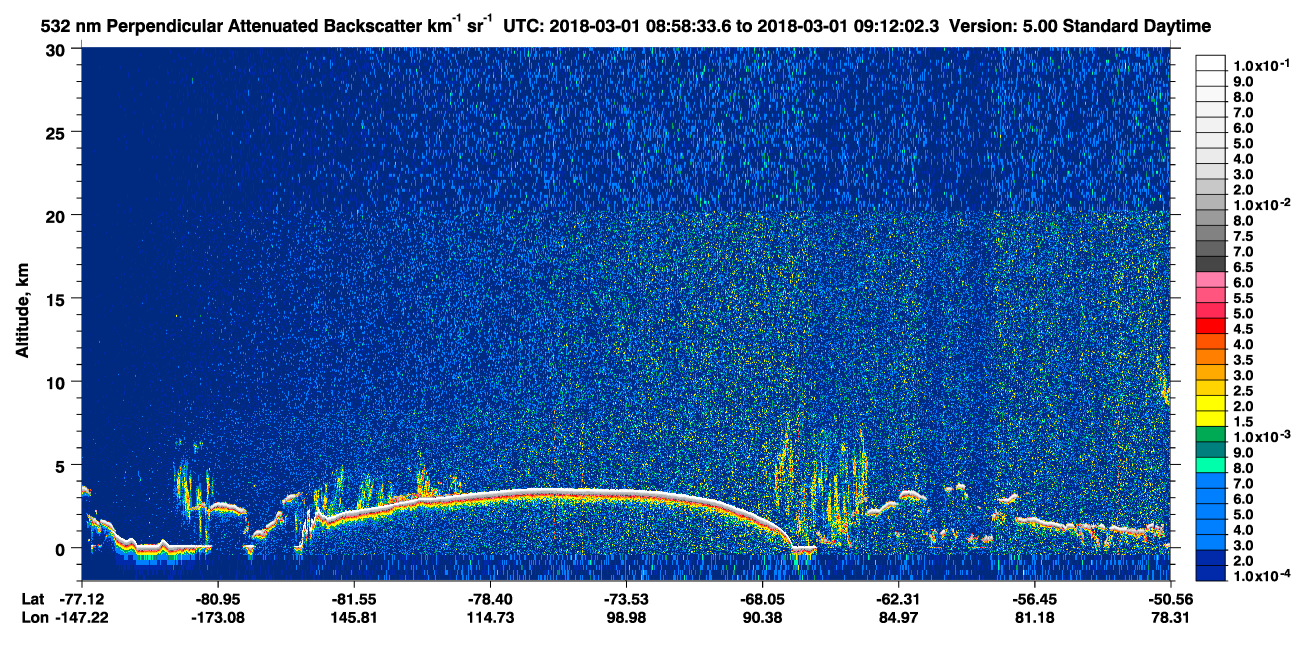The image size is (1300, 667).
Task: Click the bright red color bar swatch
Action: point(1211,326)
